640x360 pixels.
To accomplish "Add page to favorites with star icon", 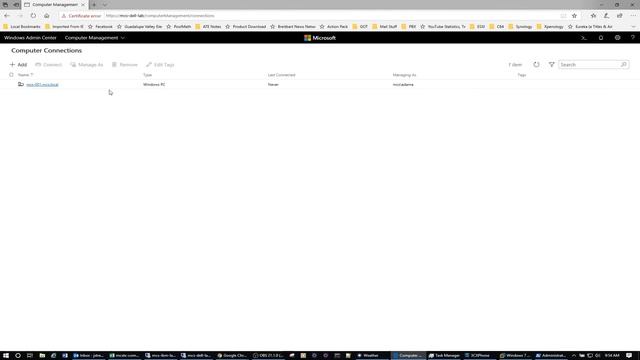I will coord(574,16).
